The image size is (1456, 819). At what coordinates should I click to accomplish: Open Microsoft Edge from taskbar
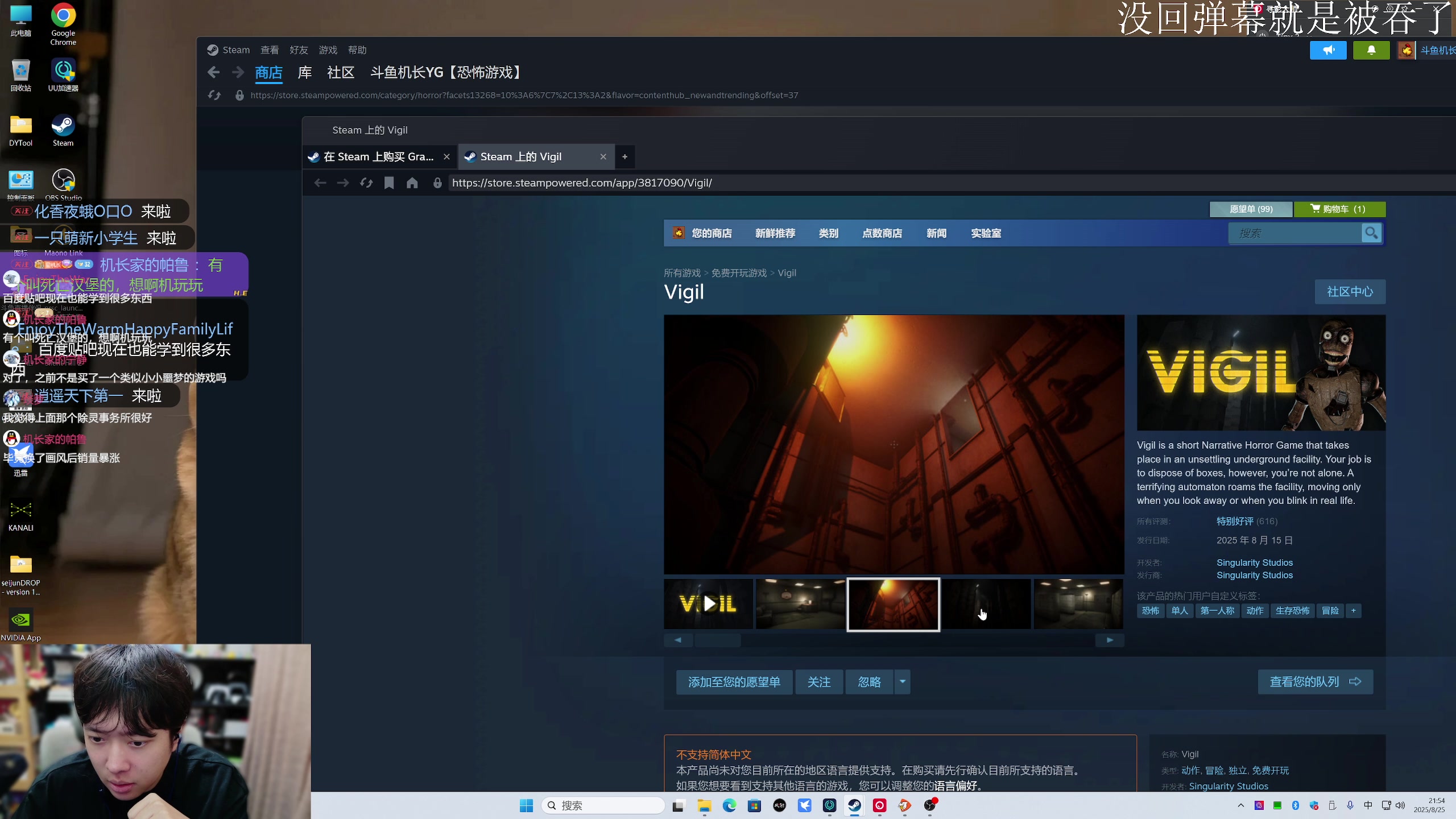729,805
